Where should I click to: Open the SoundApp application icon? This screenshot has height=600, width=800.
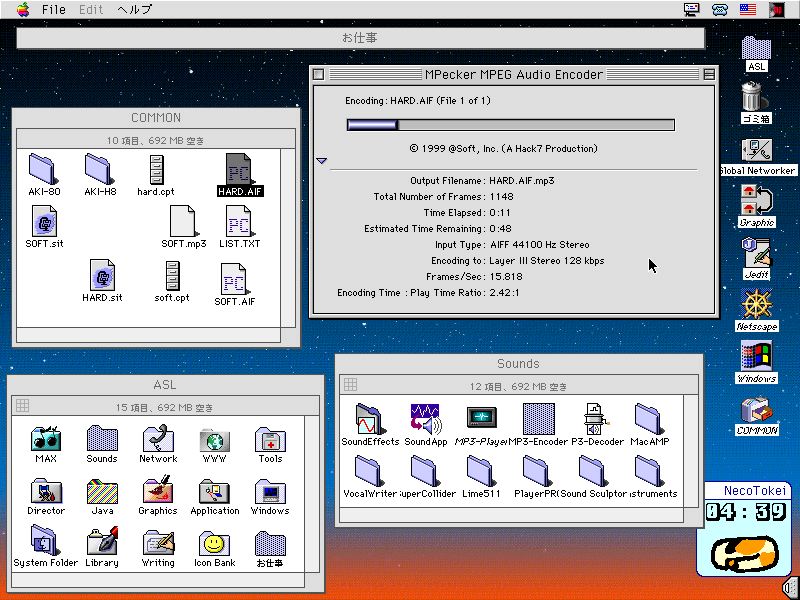427,419
